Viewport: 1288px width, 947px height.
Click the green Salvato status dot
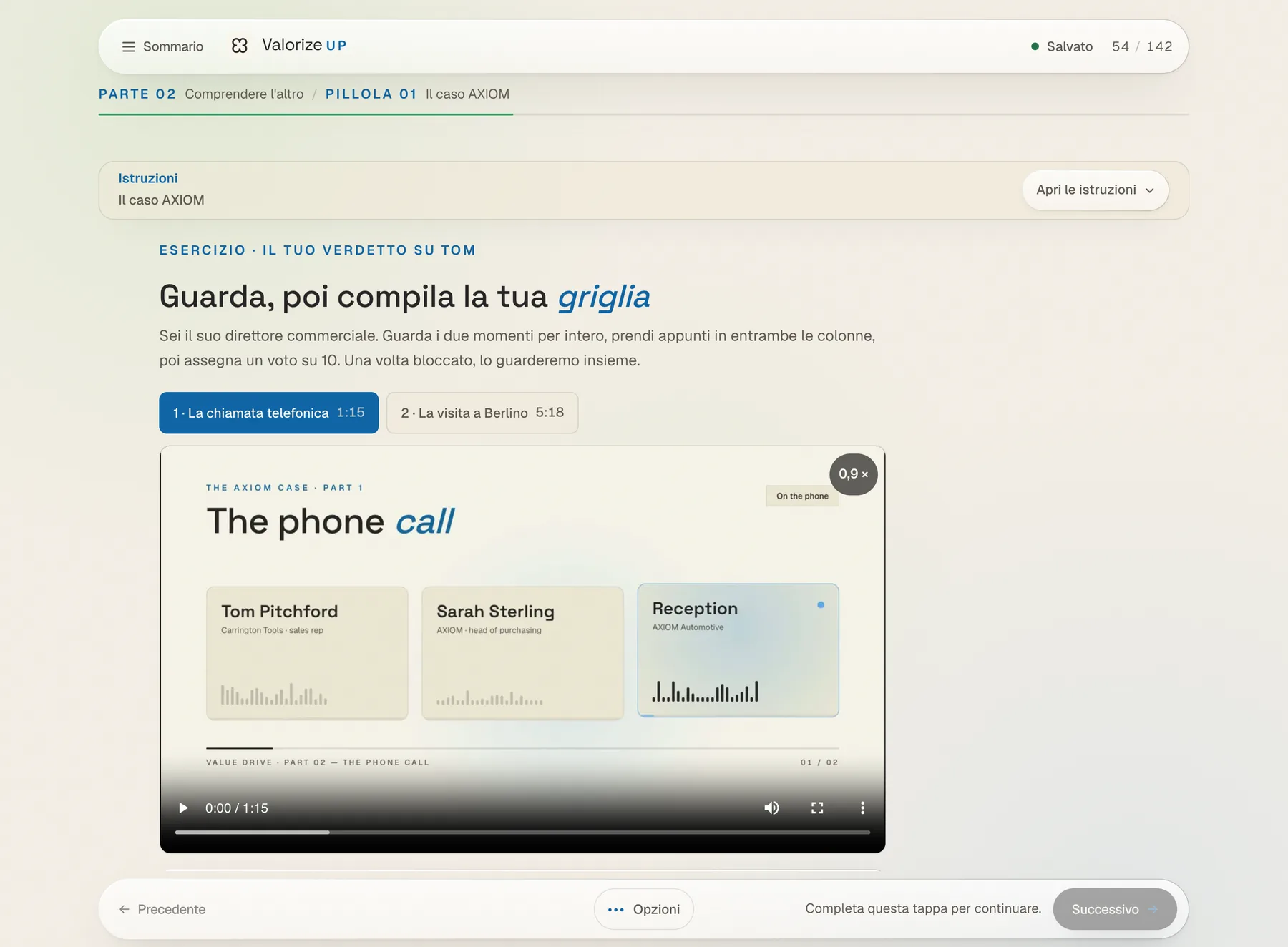(1035, 46)
